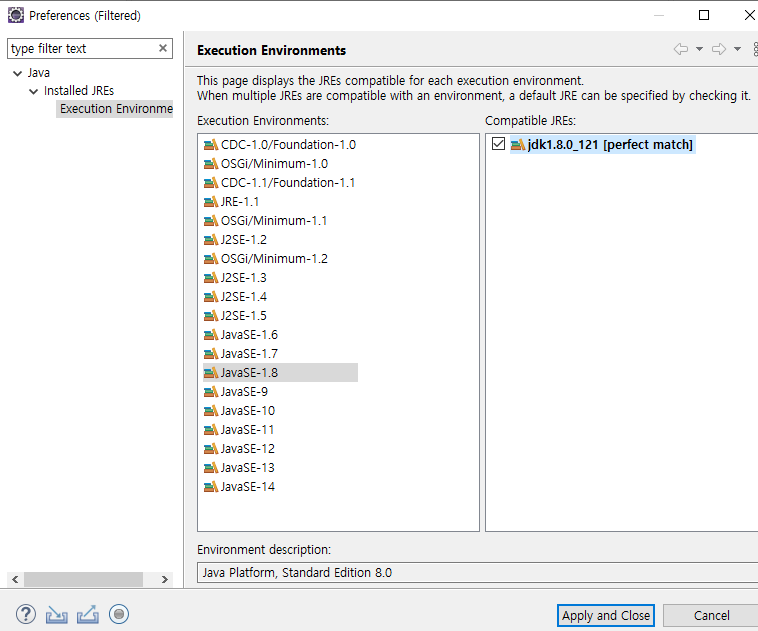758x631 pixels.
Task: Click the Cancel button
Action: tap(711, 616)
